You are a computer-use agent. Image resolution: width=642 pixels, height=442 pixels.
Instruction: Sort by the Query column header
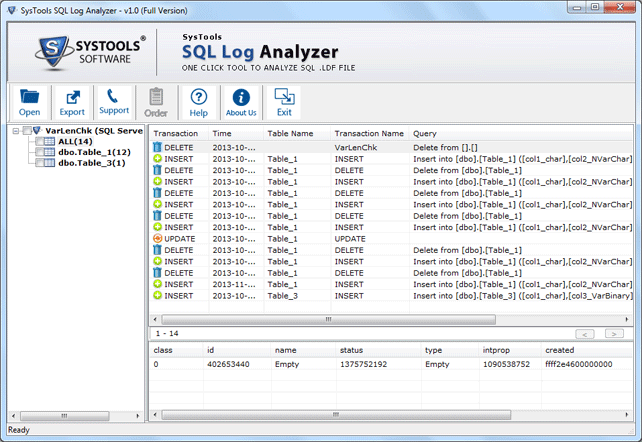pyautogui.click(x=521, y=133)
